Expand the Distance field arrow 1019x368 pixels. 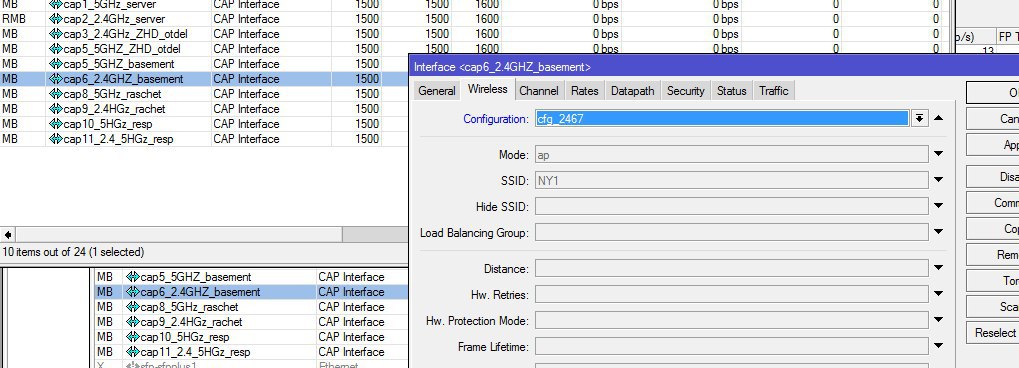click(938, 268)
